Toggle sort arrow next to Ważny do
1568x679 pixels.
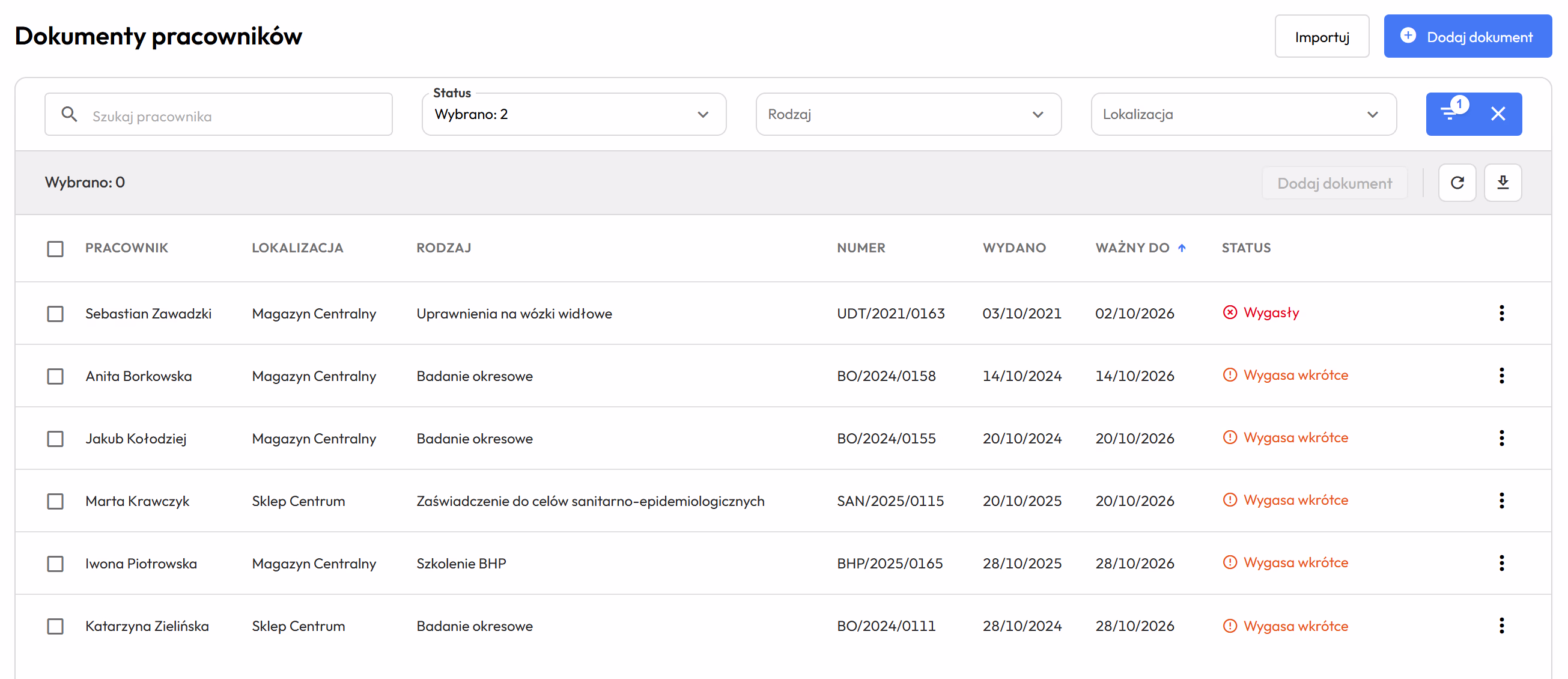click(x=1182, y=248)
